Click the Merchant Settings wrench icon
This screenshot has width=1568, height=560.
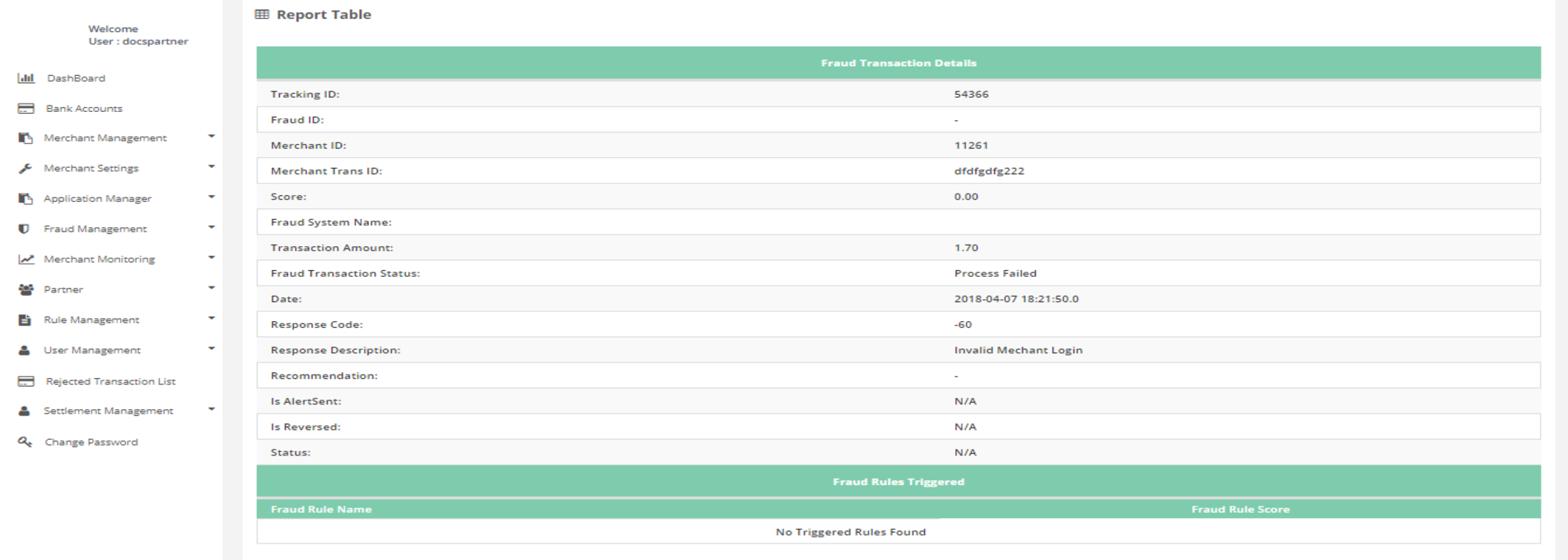(x=26, y=169)
